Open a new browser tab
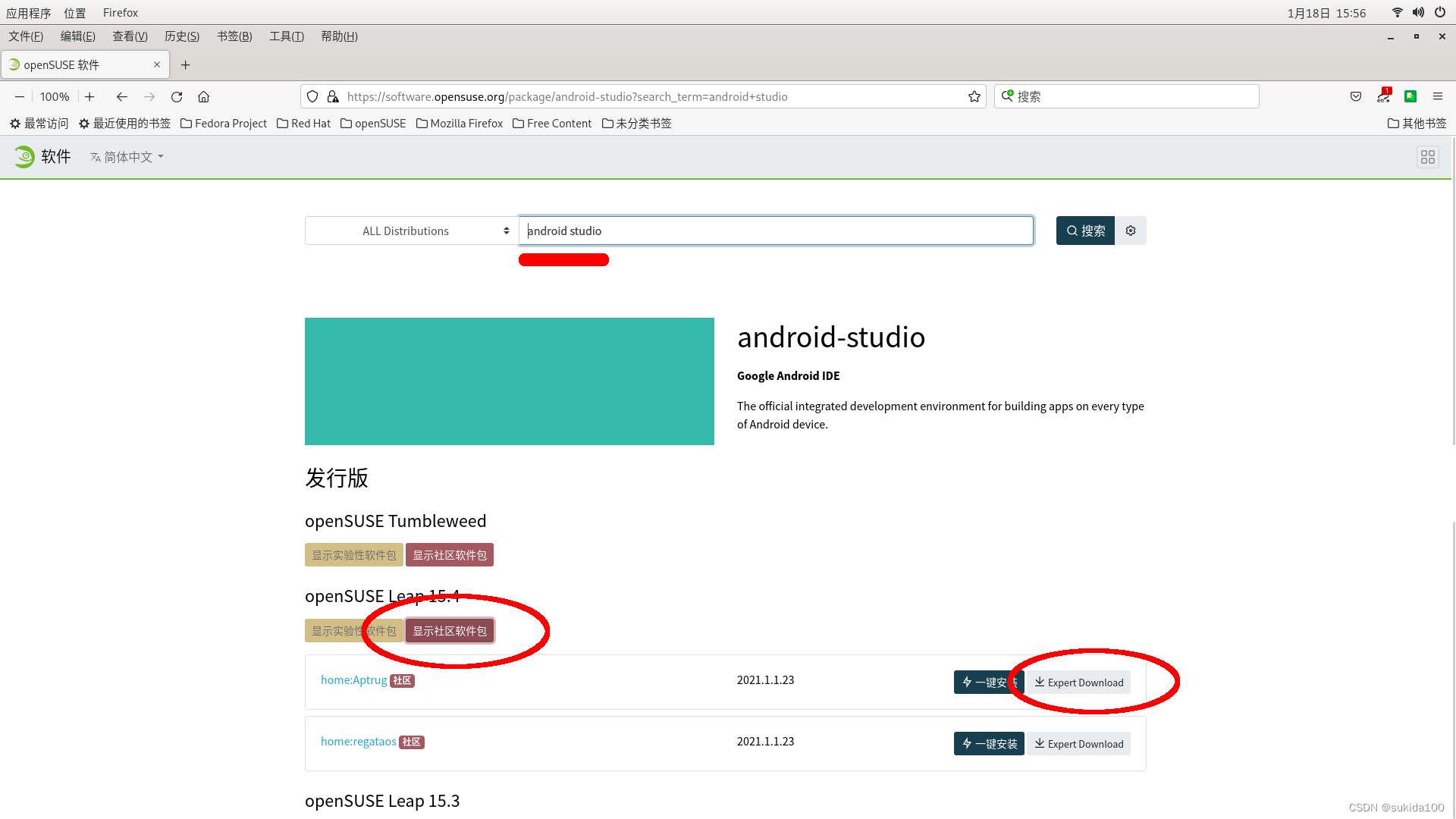Screen dimensions: 1456x819 click(x=185, y=65)
